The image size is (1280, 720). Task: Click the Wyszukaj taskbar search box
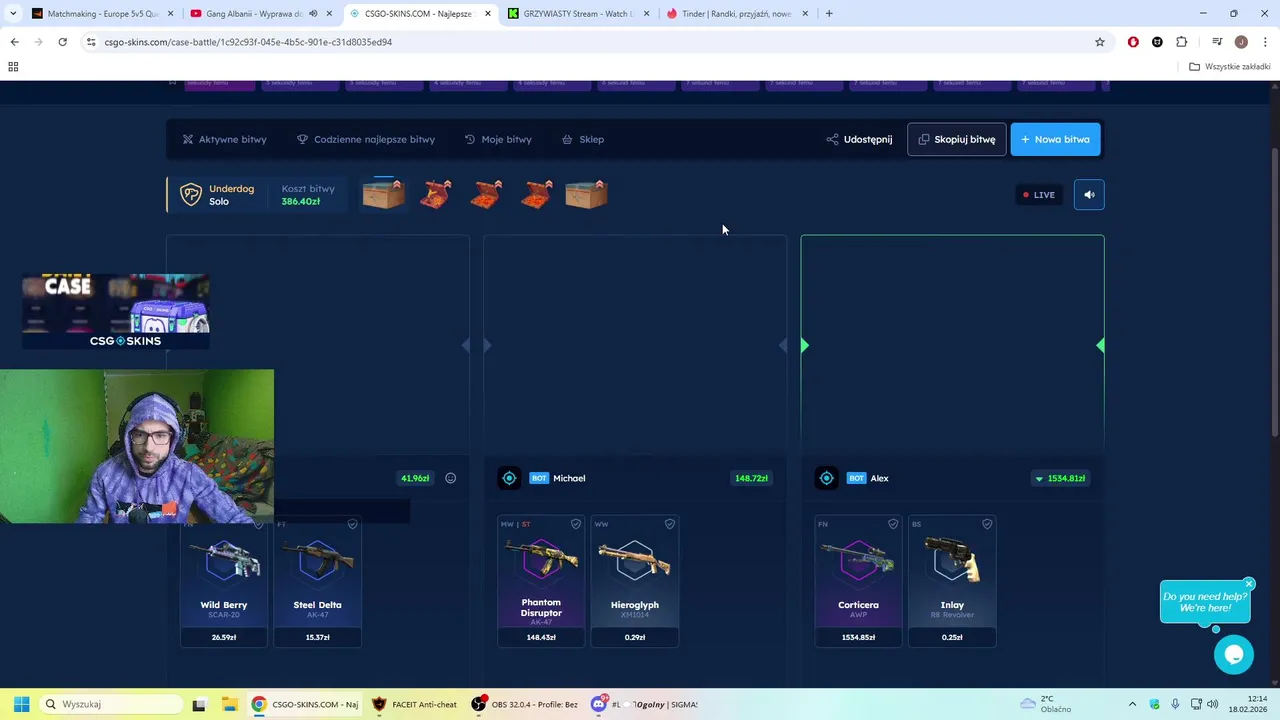point(111,704)
